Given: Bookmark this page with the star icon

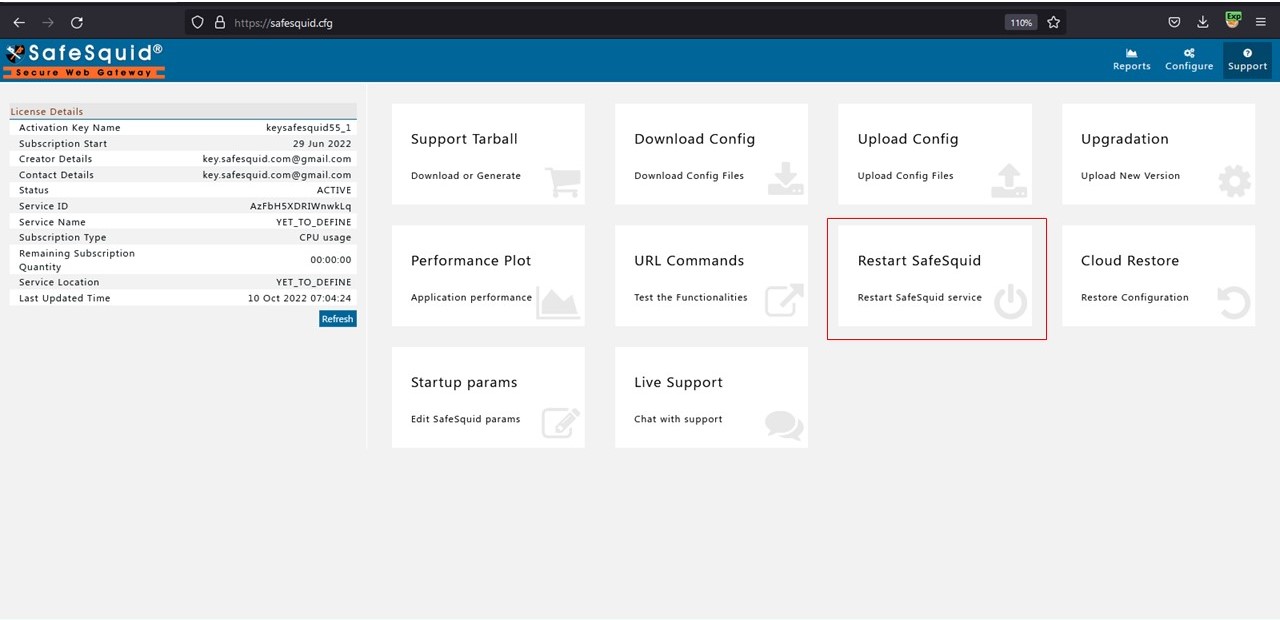Looking at the screenshot, I should (1053, 22).
